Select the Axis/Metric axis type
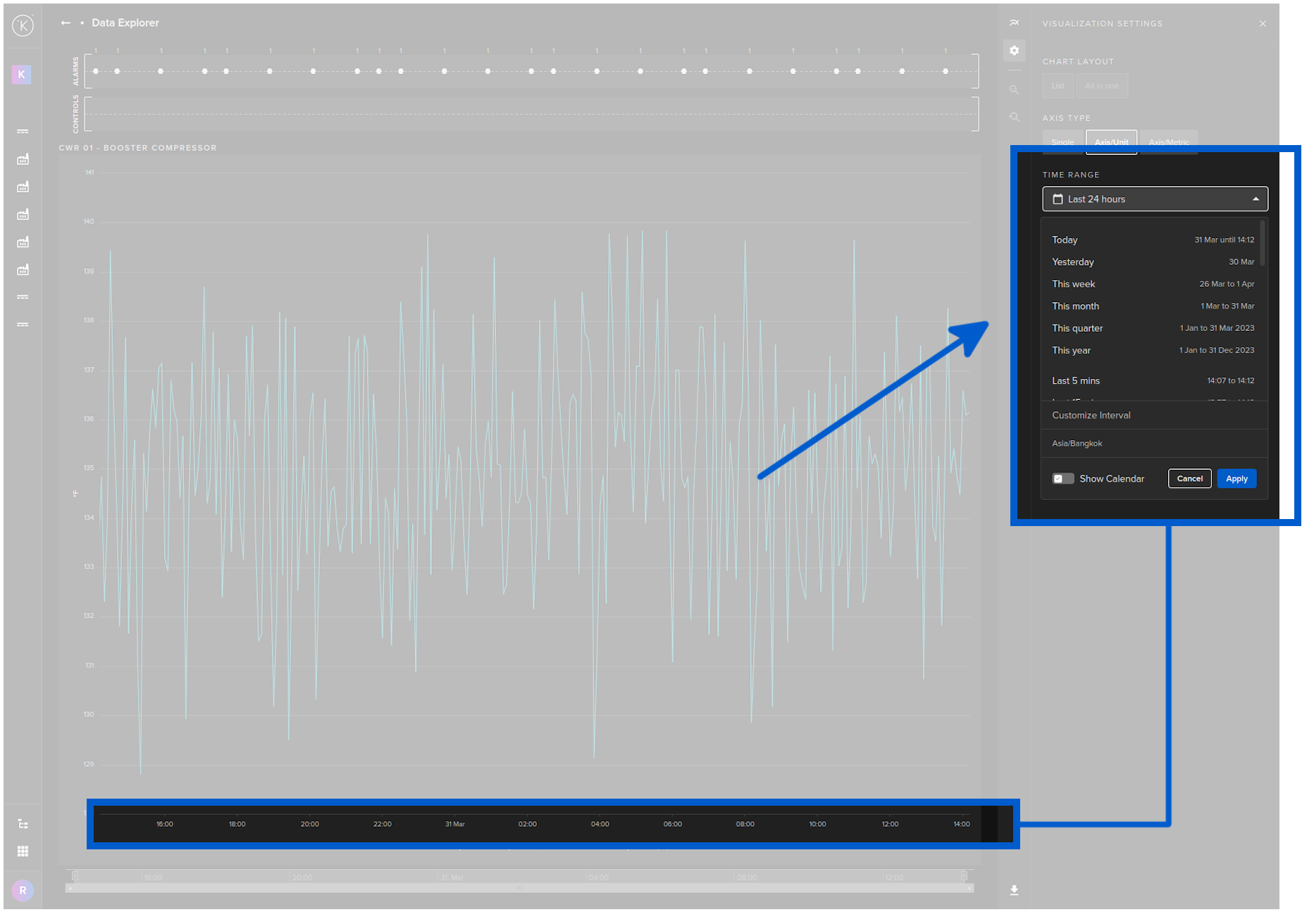This screenshot has height=924, width=1302. click(x=1168, y=142)
